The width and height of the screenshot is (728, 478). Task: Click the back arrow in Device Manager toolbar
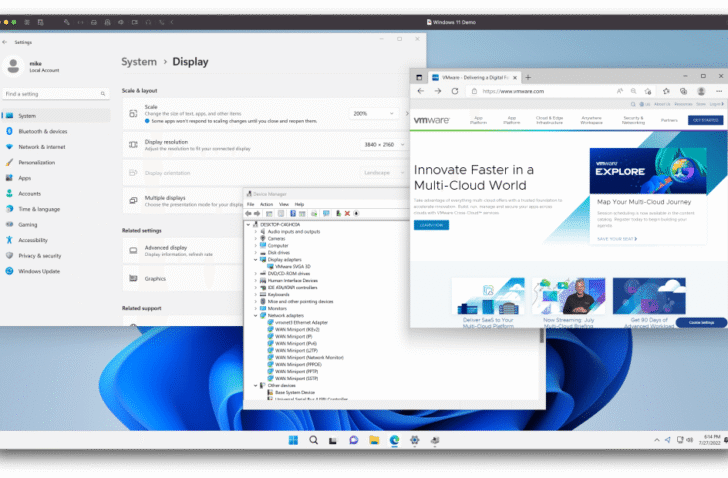tap(248, 213)
